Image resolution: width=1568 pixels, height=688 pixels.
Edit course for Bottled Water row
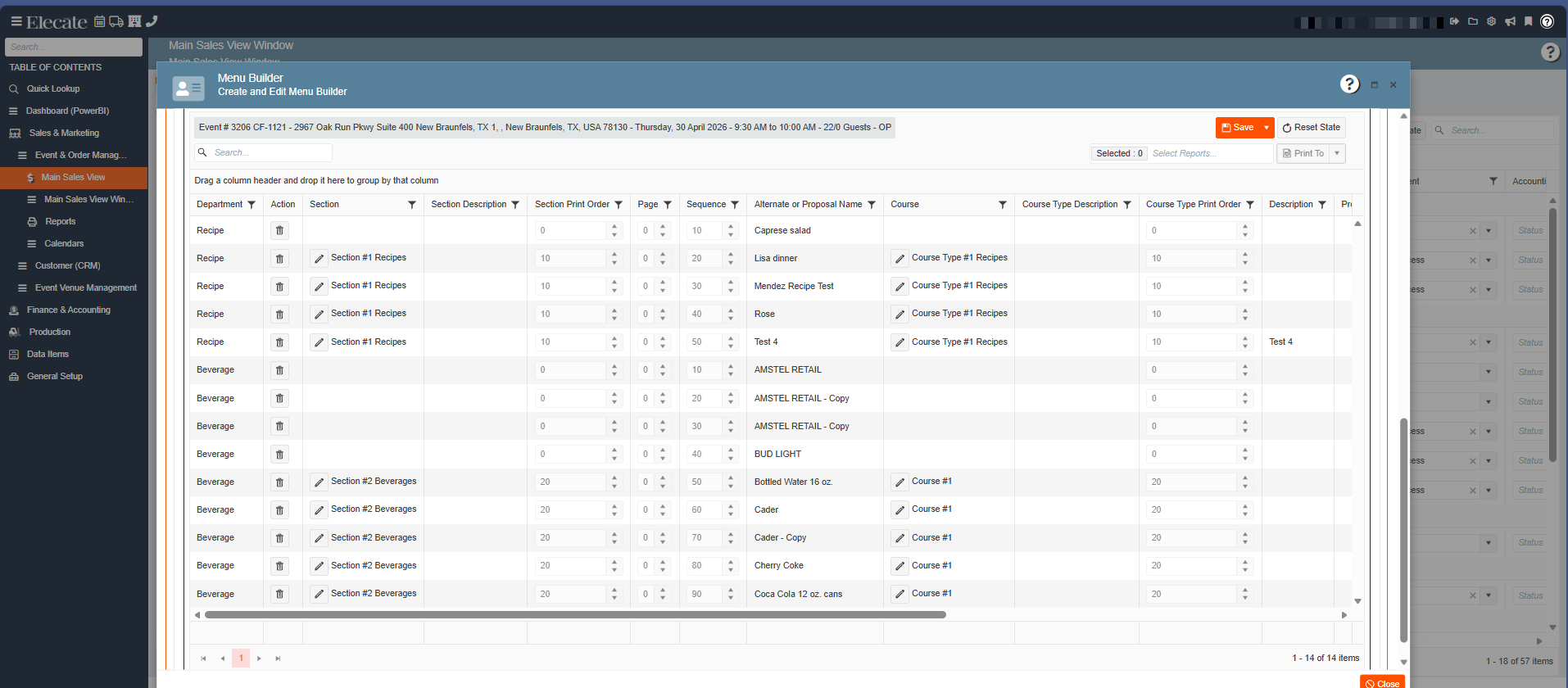pos(900,482)
